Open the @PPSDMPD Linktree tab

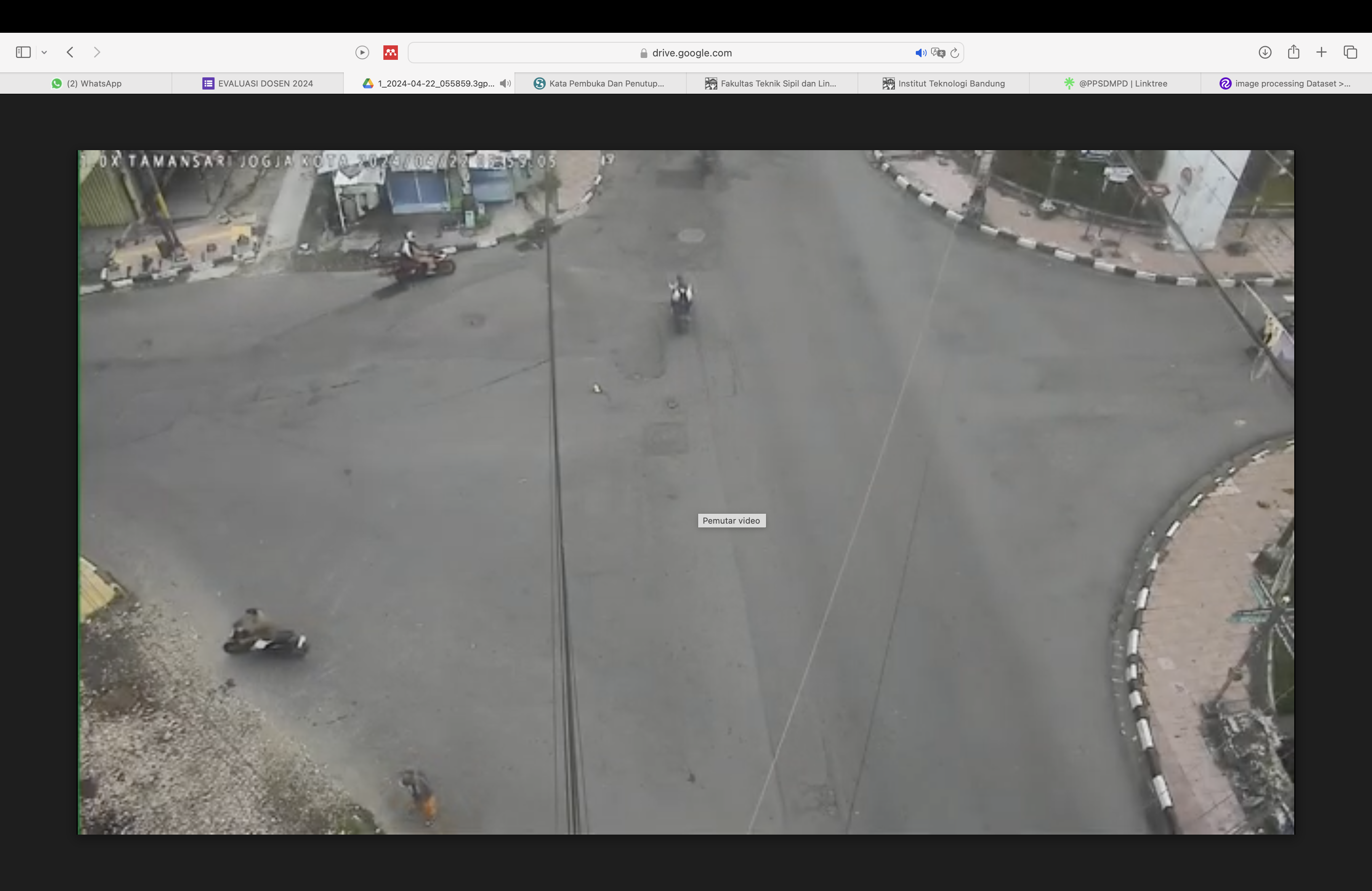[x=1115, y=83]
